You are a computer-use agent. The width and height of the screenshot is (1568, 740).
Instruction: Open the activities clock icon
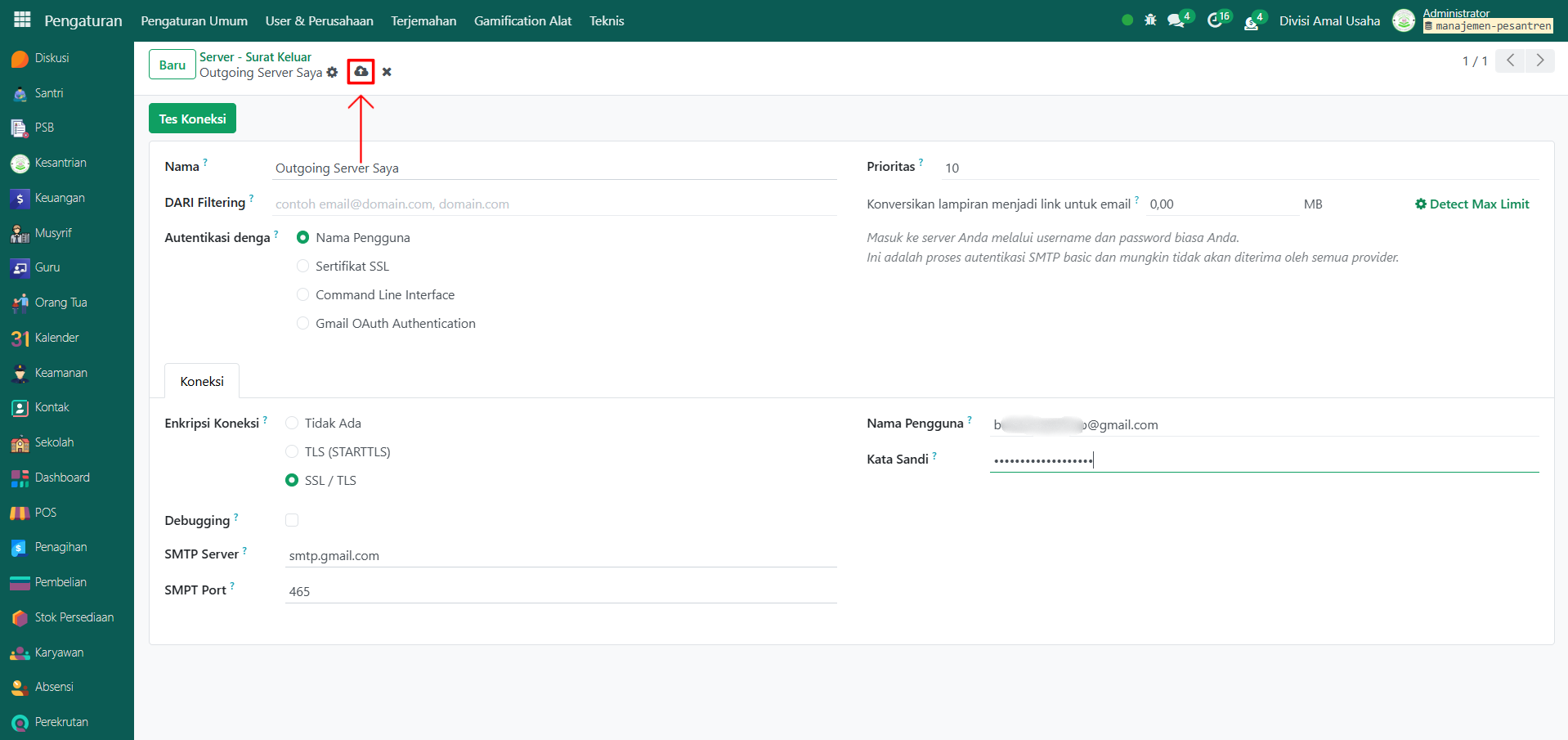pos(1215,21)
